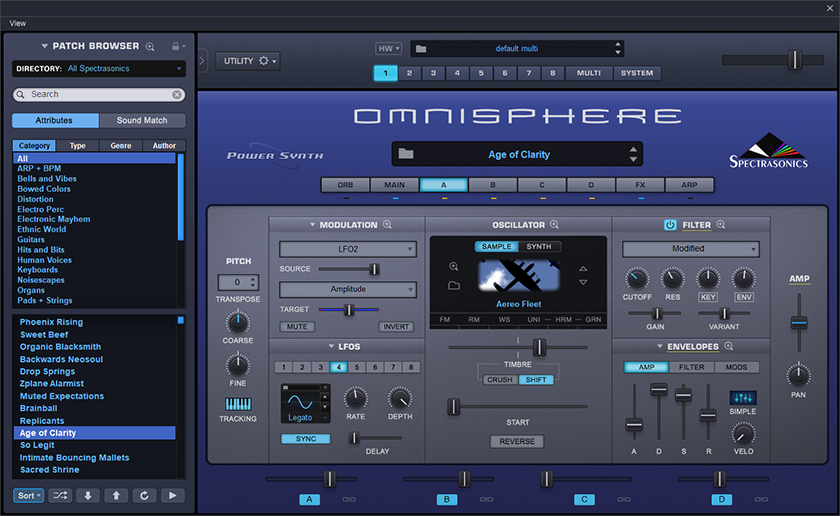
Task: Select the Sound Match tab
Action: (142, 120)
